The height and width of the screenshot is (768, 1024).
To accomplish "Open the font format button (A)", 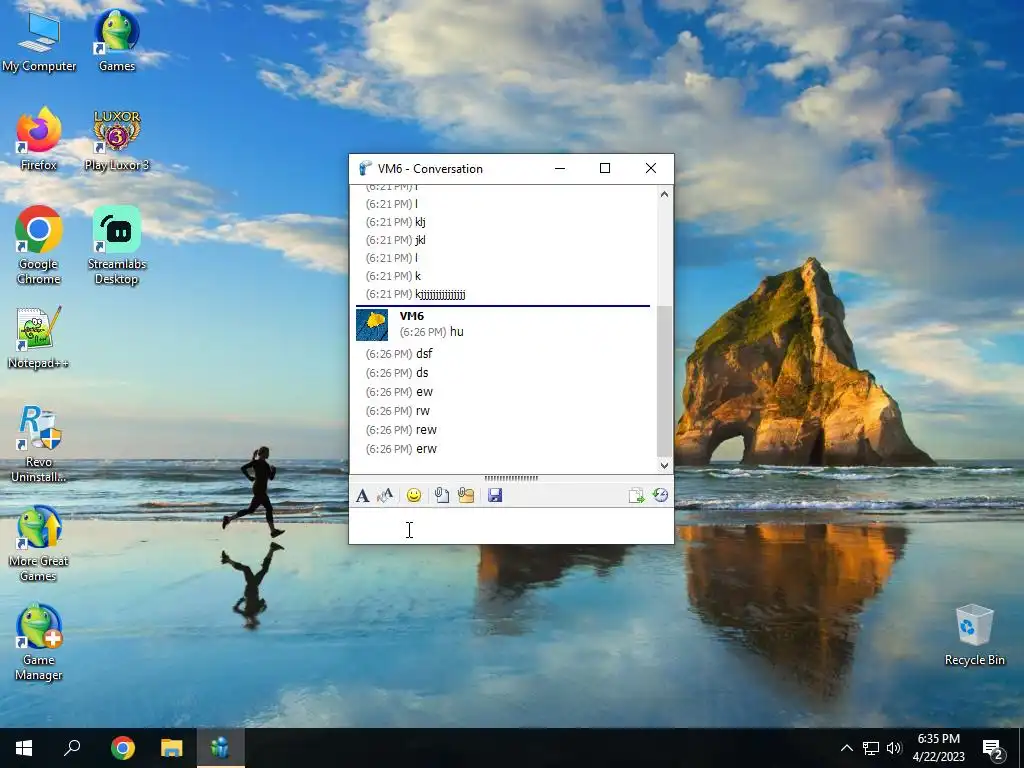I will (362, 496).
